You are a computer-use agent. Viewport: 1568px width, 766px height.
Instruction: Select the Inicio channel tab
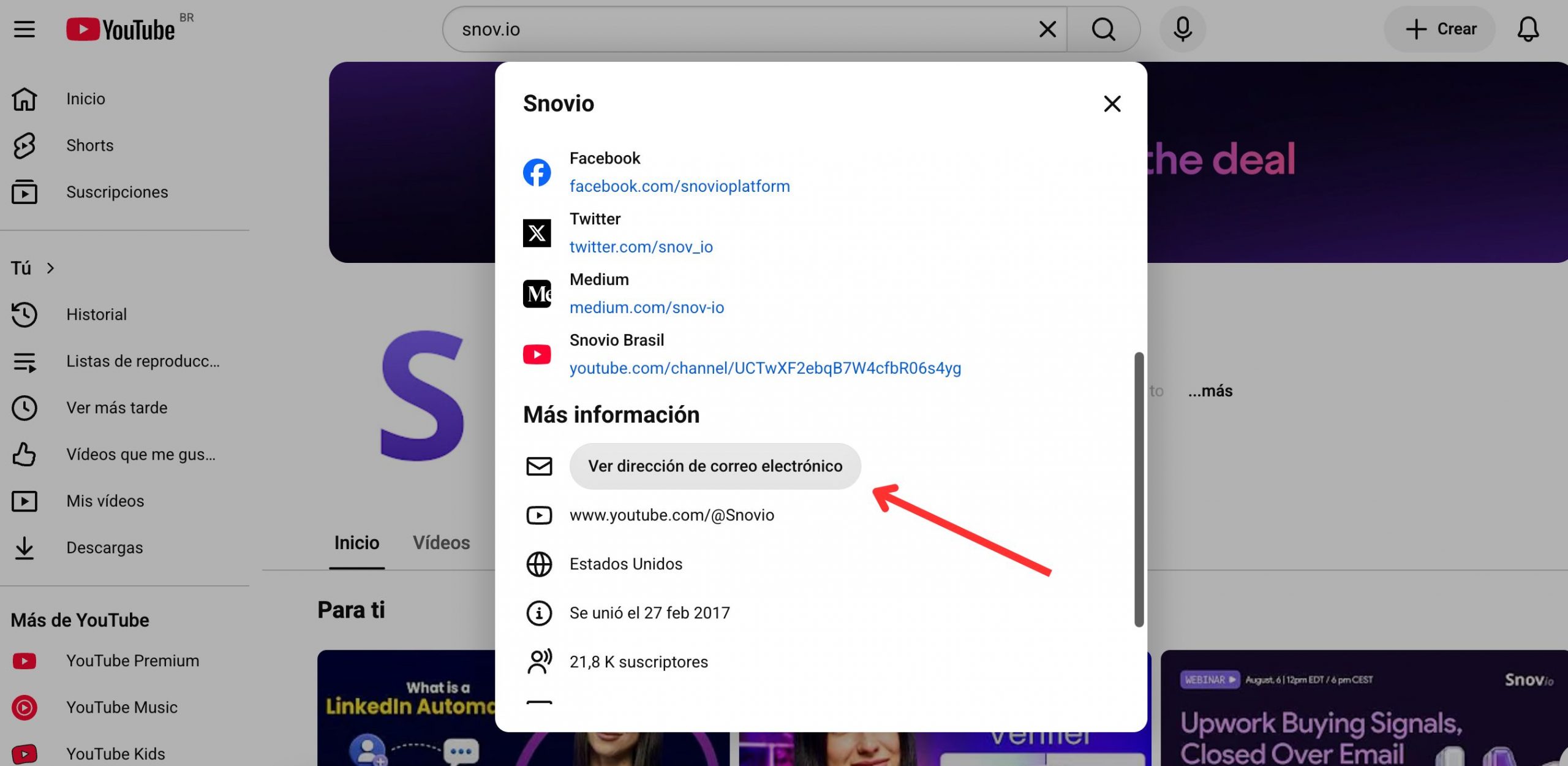coord(356,542)
